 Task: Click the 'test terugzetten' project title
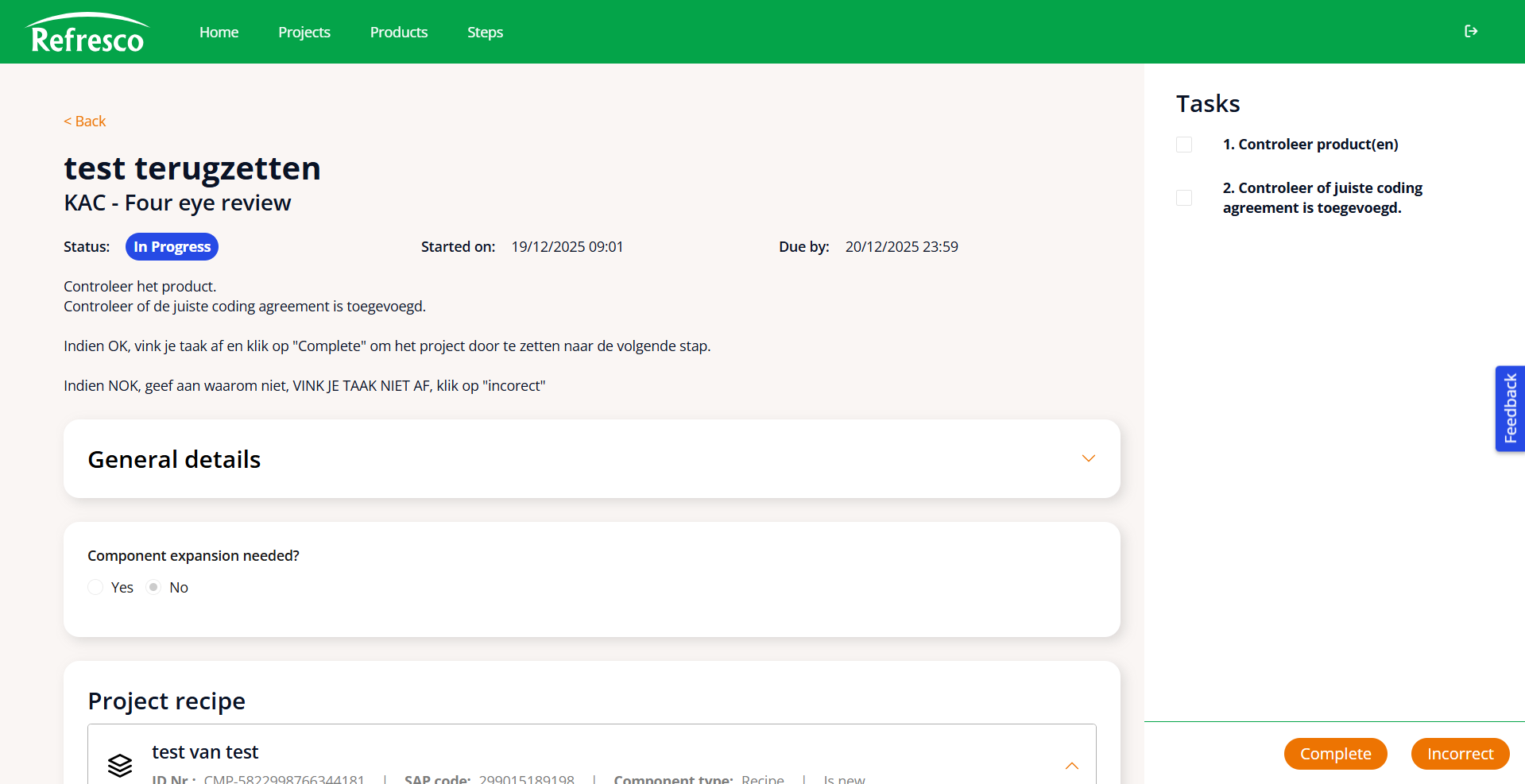(192, 168)
